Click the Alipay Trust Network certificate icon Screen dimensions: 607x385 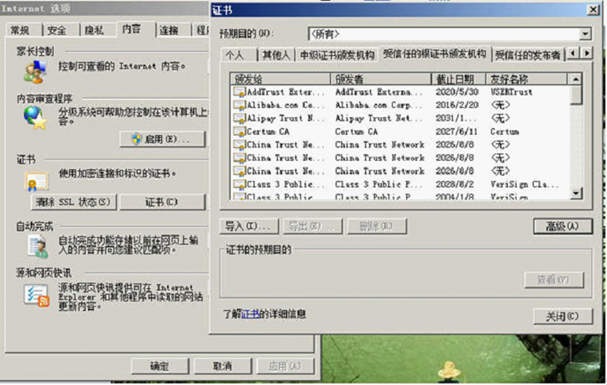pos(240,118)
